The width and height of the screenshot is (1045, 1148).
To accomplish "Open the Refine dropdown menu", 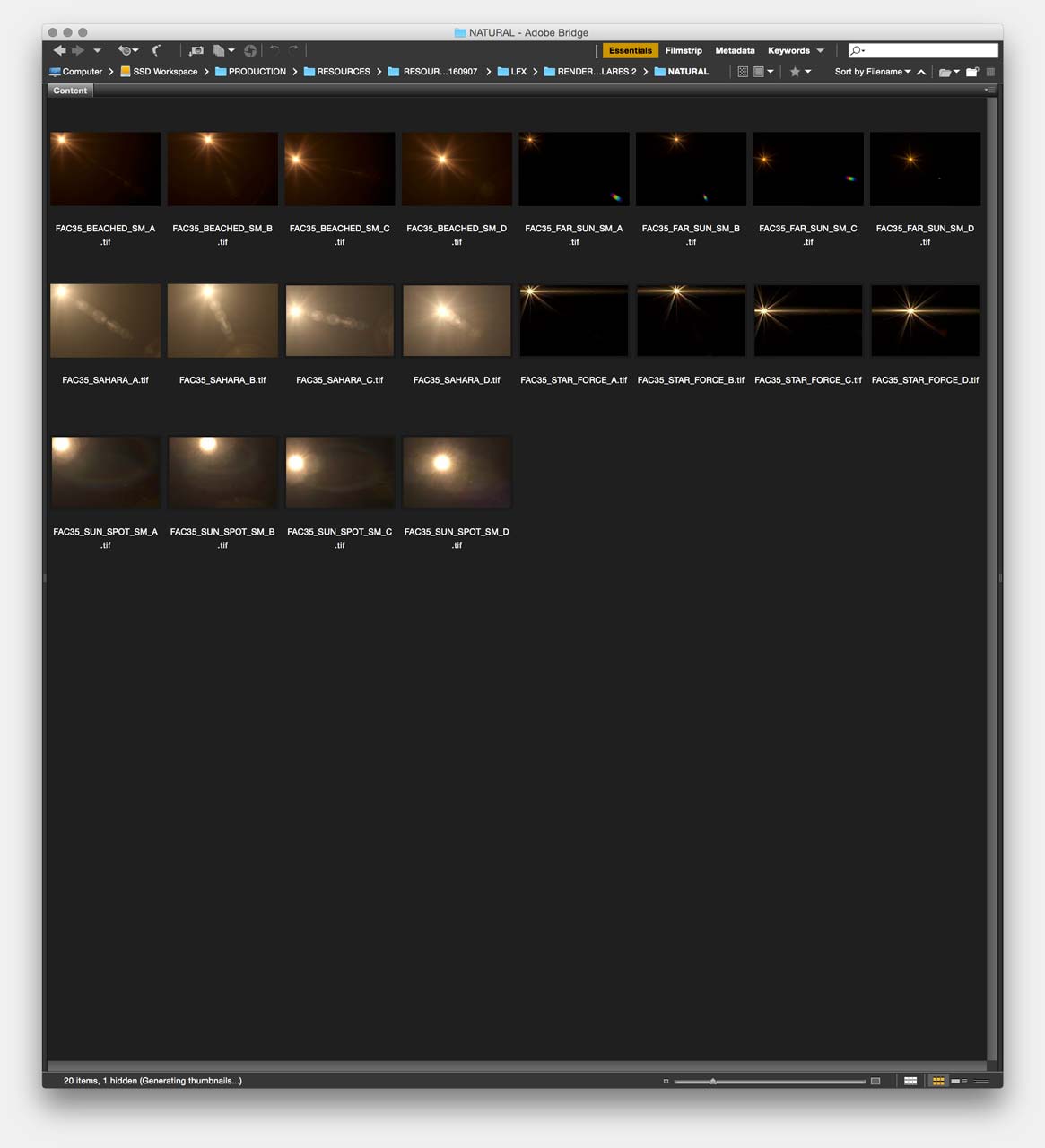I will coord(223,50).
